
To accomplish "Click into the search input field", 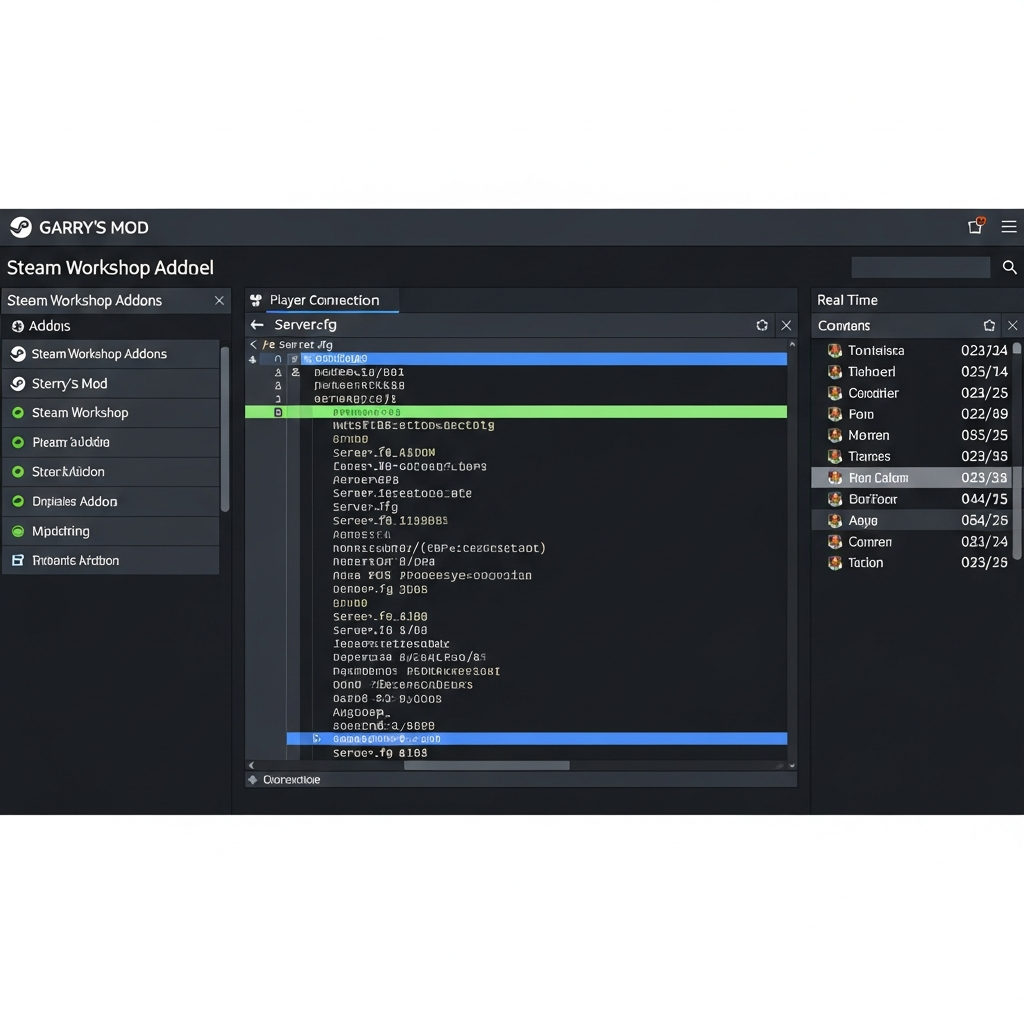I will pyautogui.click(x=921, y=267).
